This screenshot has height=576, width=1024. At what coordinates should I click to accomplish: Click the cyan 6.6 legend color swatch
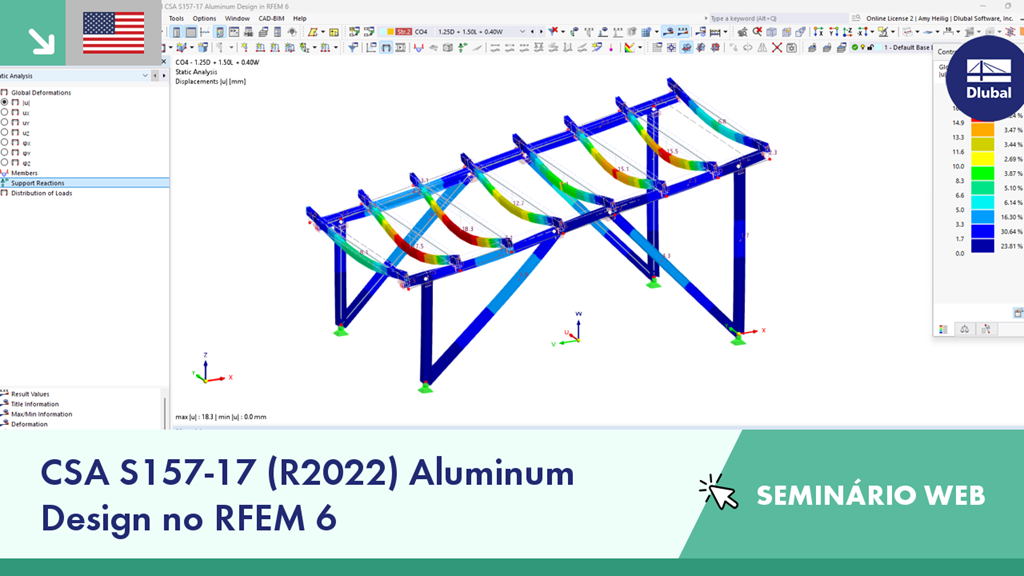[x=982, y=202]
